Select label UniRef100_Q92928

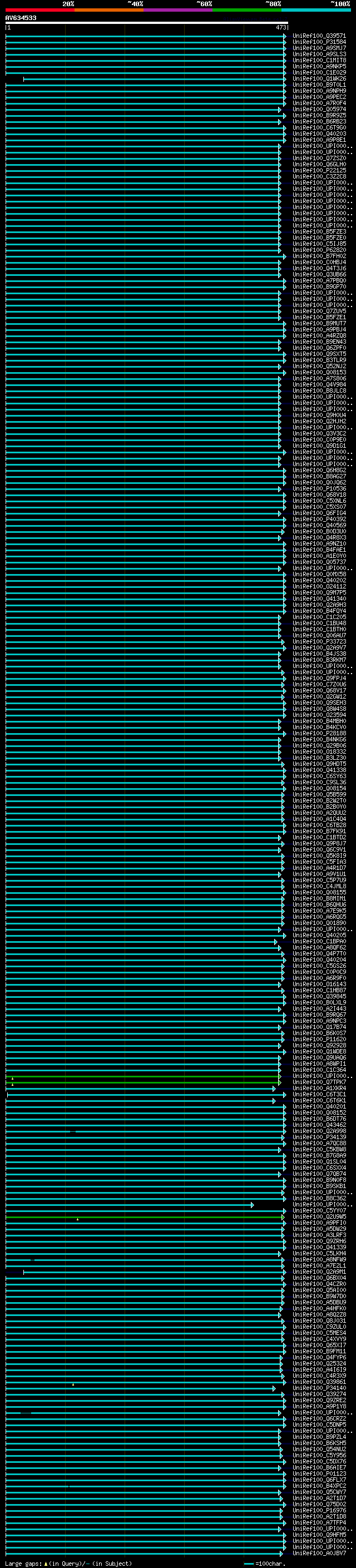pyautogui.click(x=319, y=1046)
